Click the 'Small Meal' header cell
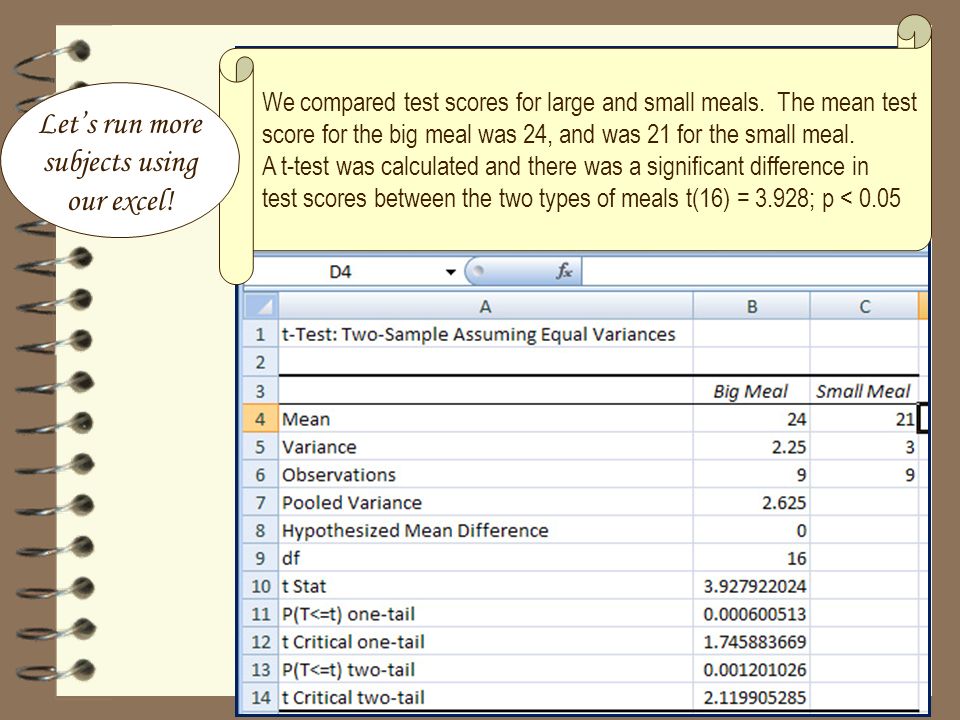The width and height of the screenshot is (960, 720). coord(864,391)
